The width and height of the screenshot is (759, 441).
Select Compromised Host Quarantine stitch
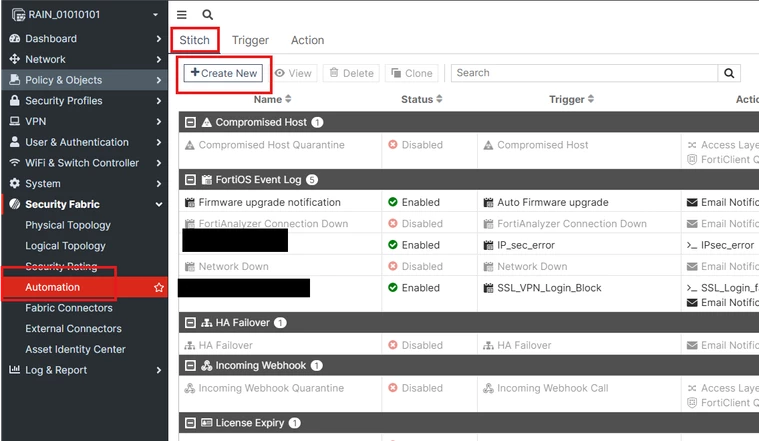point(272,145)
